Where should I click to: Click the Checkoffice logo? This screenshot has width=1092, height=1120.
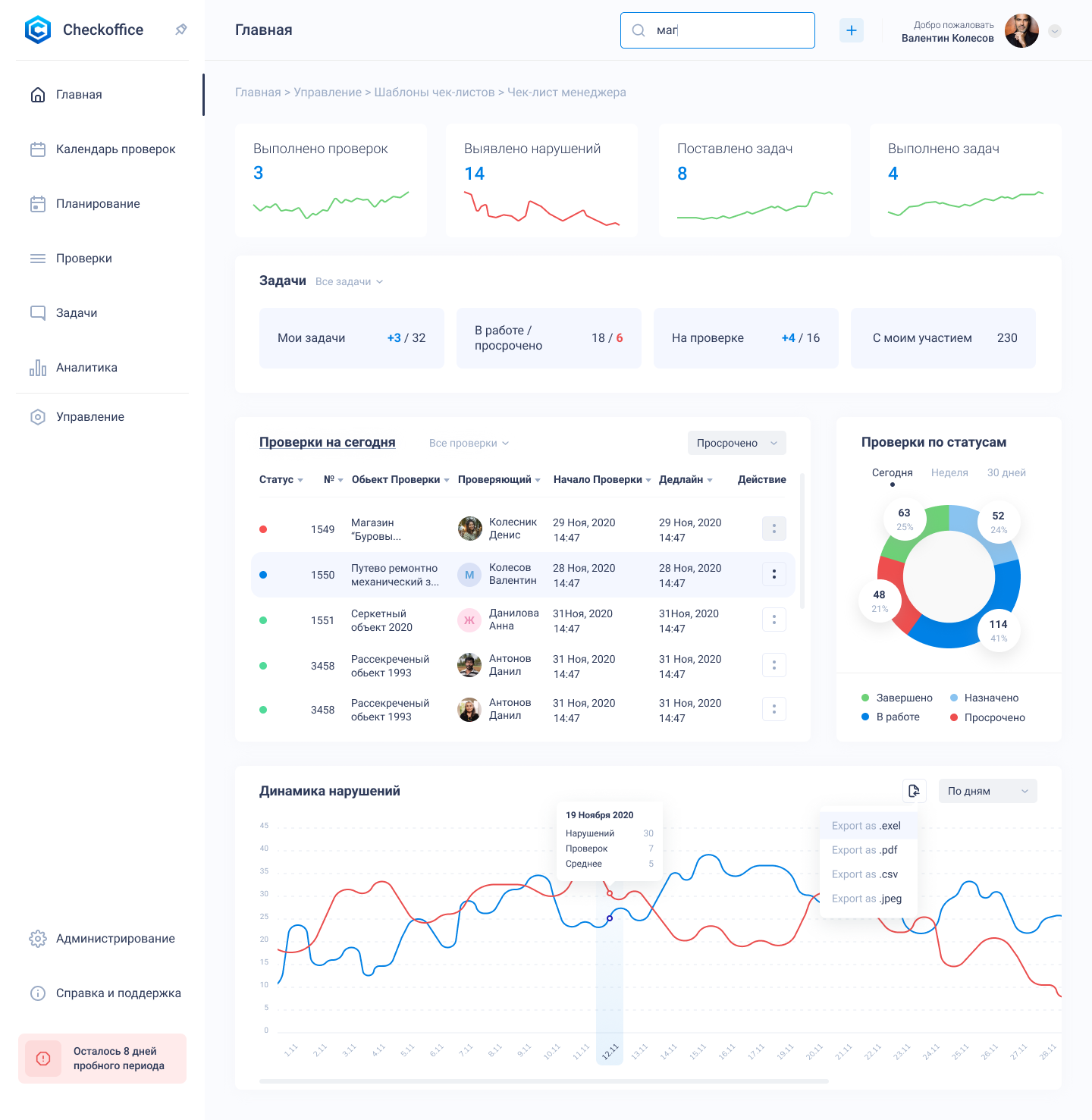[38, 30]
